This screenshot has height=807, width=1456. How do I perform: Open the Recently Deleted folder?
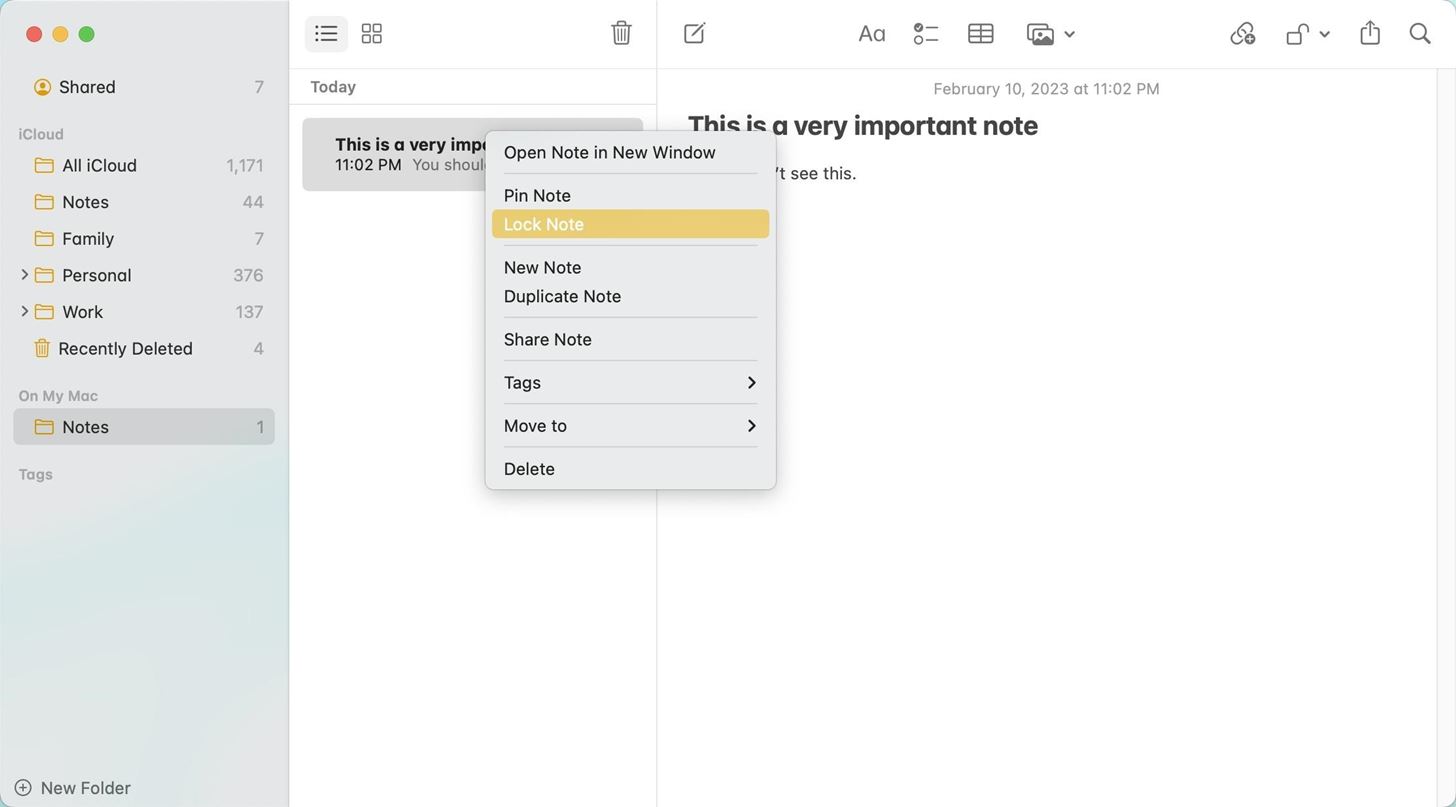click(x=127, y=348)
